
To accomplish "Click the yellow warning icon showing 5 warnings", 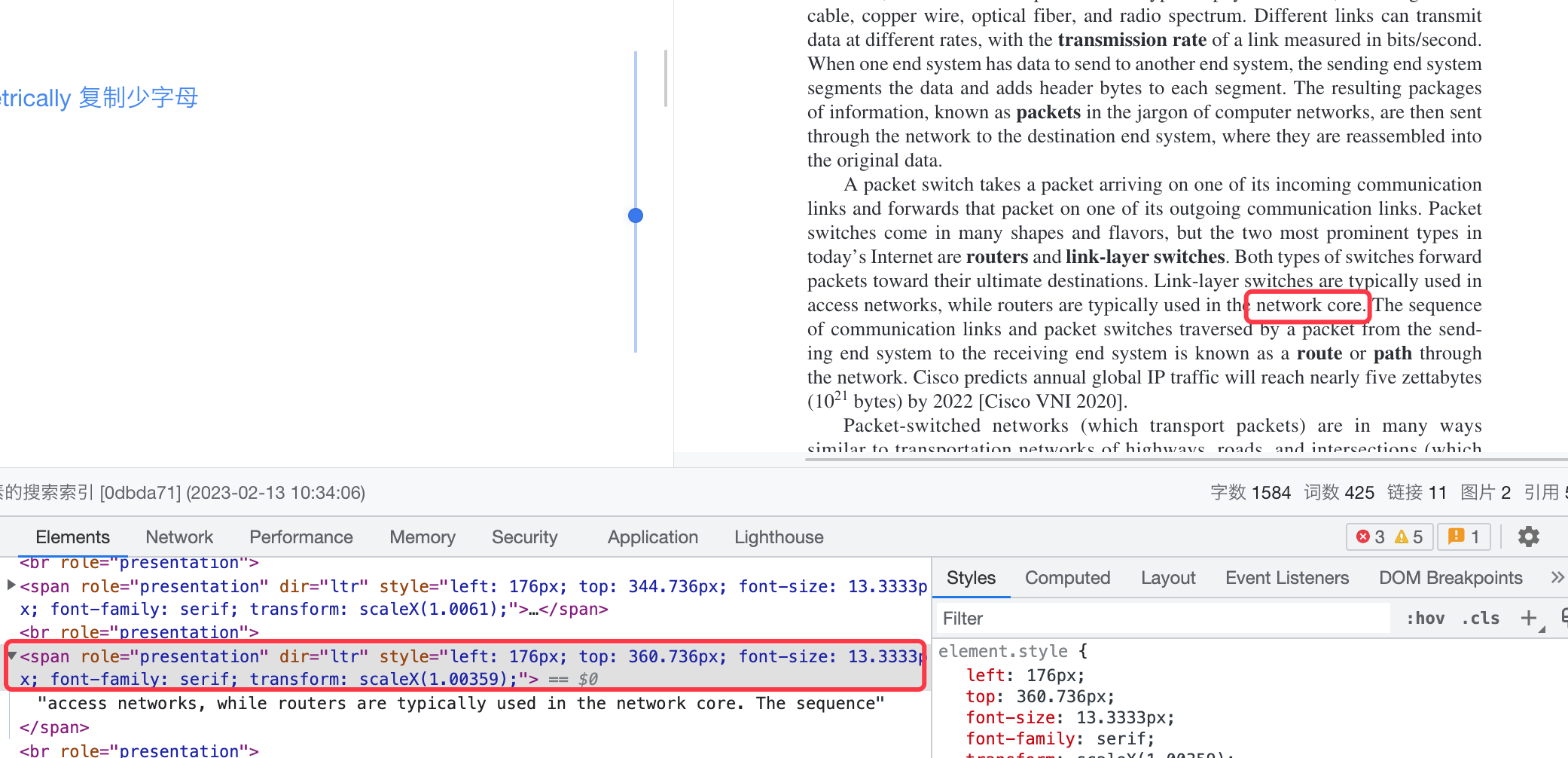I will point(1402,536).
